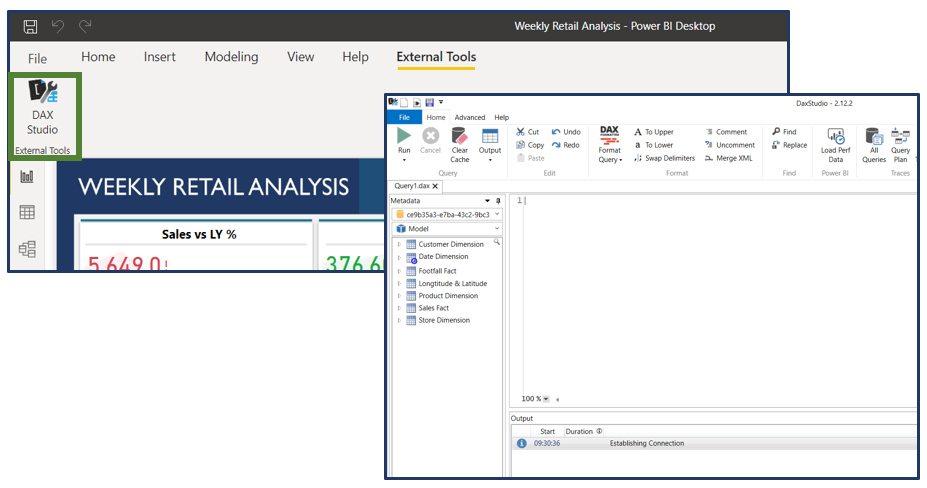Click the Duration column header in Output
The height and width of the screenshot is (488, 927).
pos(584,431)
